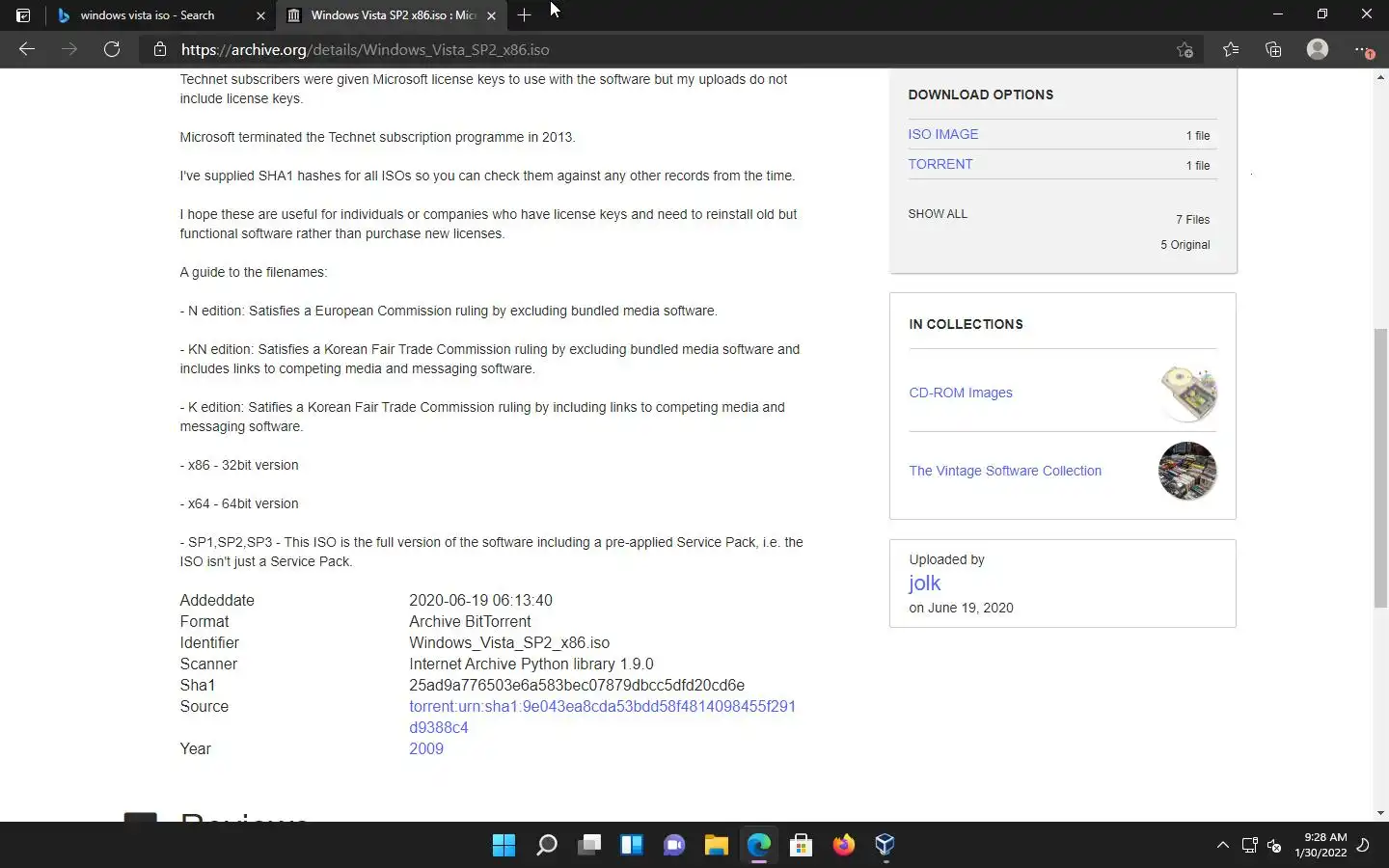Open the Favorites list
The height and width of the screenshot is (868, 1389).
[1231, 49]
